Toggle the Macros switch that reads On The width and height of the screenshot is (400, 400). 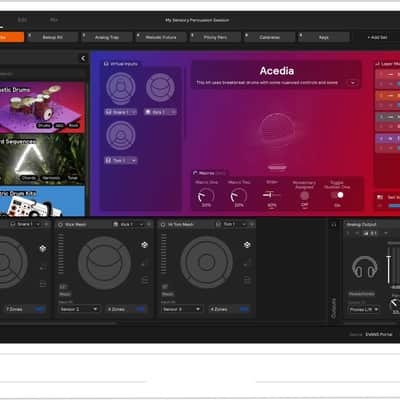337,195
